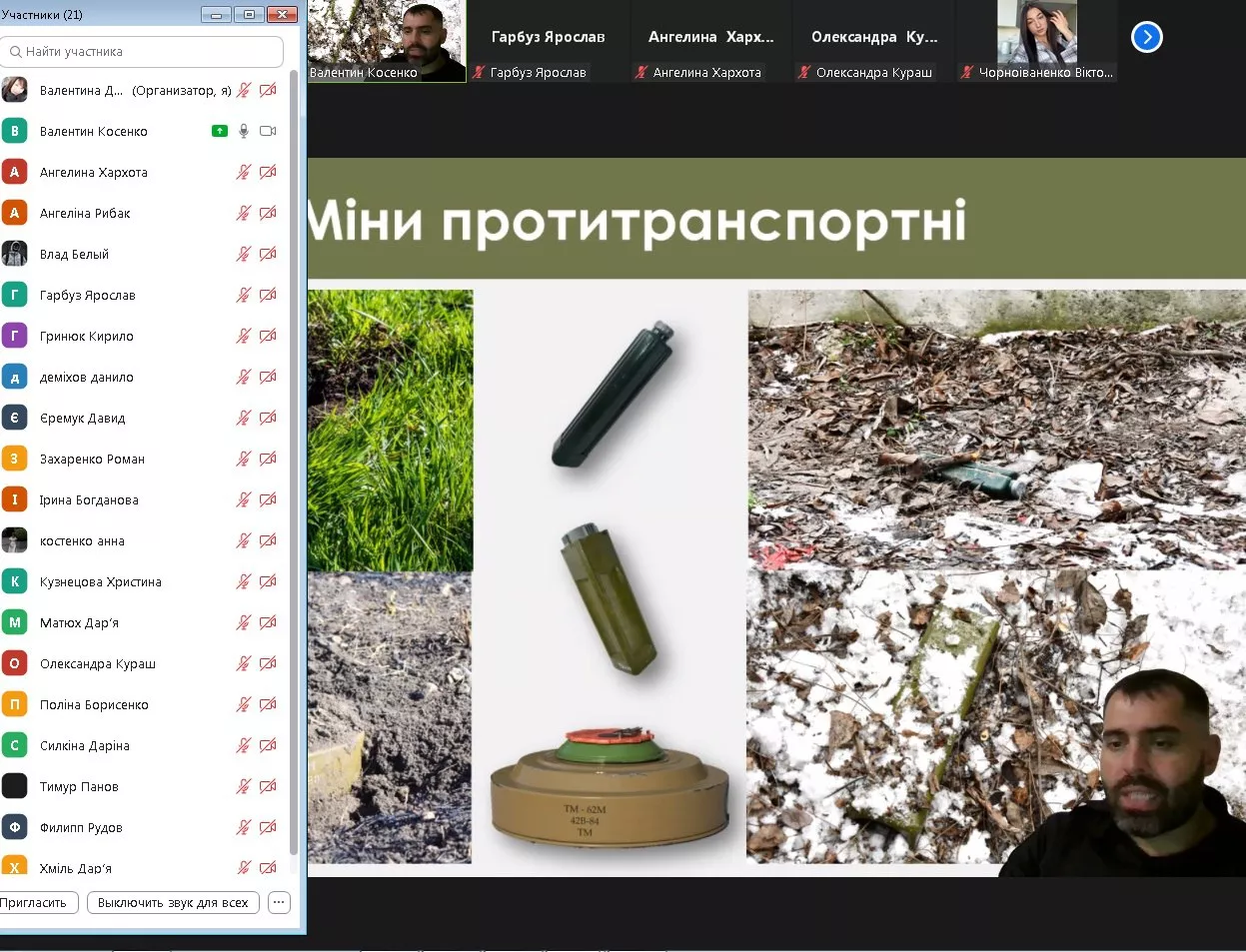Pop out the participants panel window
The width and height of the screenshot is (1246, 952).
[x=249, y=14]
